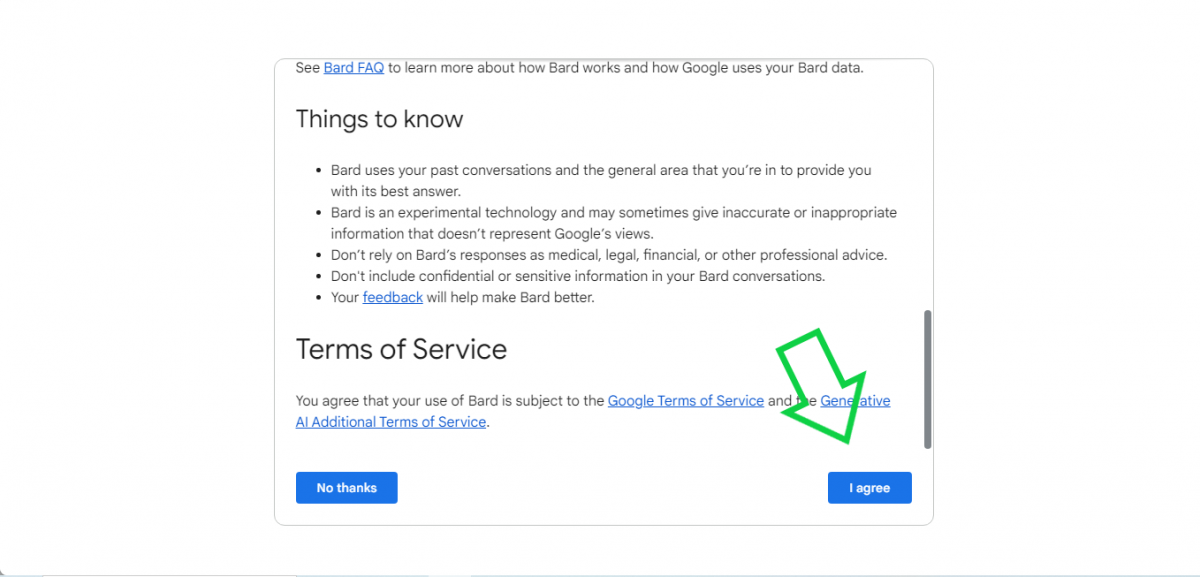The width and height of the screenshot is (1200, 577).
Task: Click the bullet about past conversations
Action: (x=600, y=171)
